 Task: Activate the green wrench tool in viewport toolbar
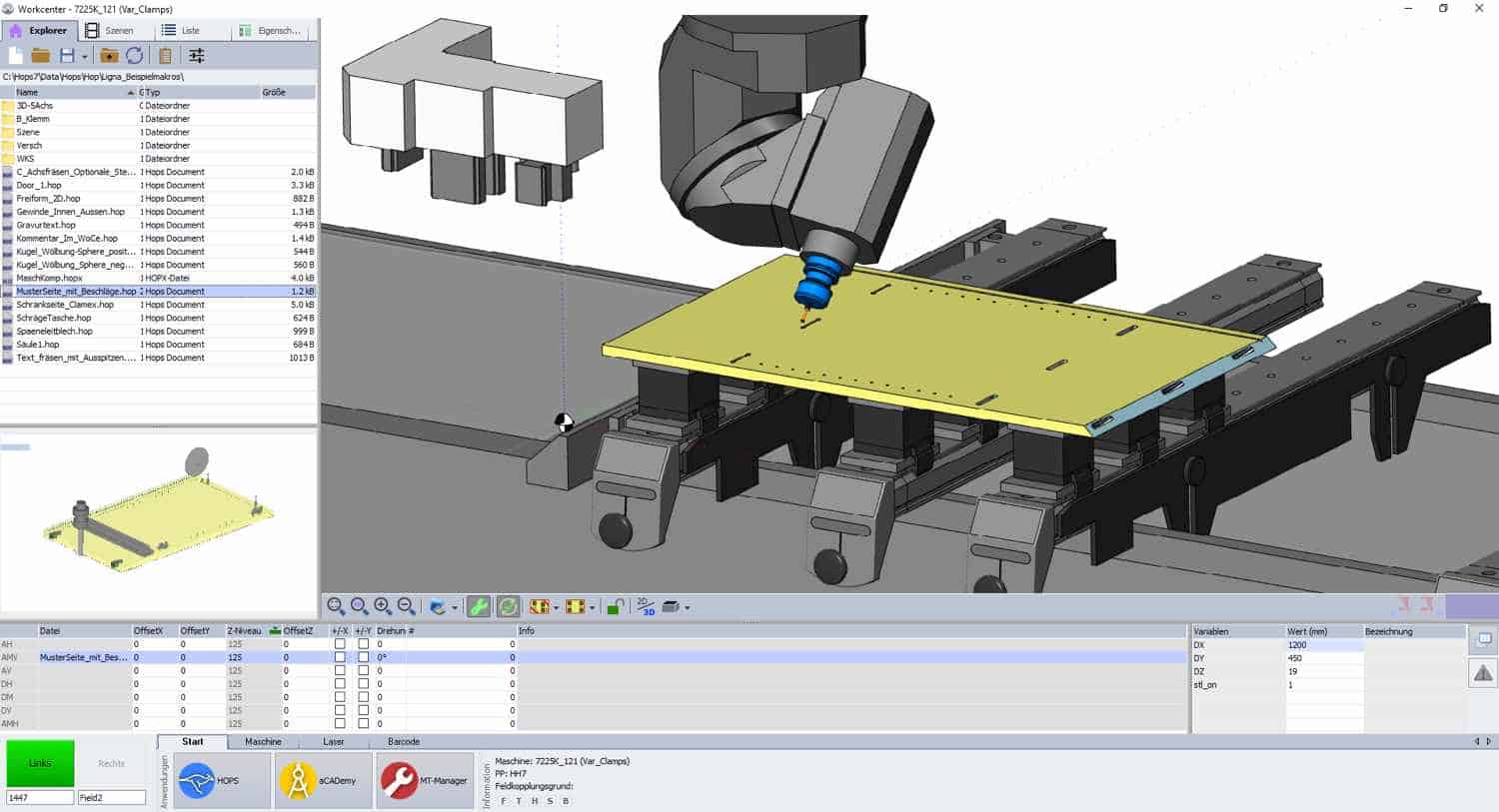pos(479,606)
